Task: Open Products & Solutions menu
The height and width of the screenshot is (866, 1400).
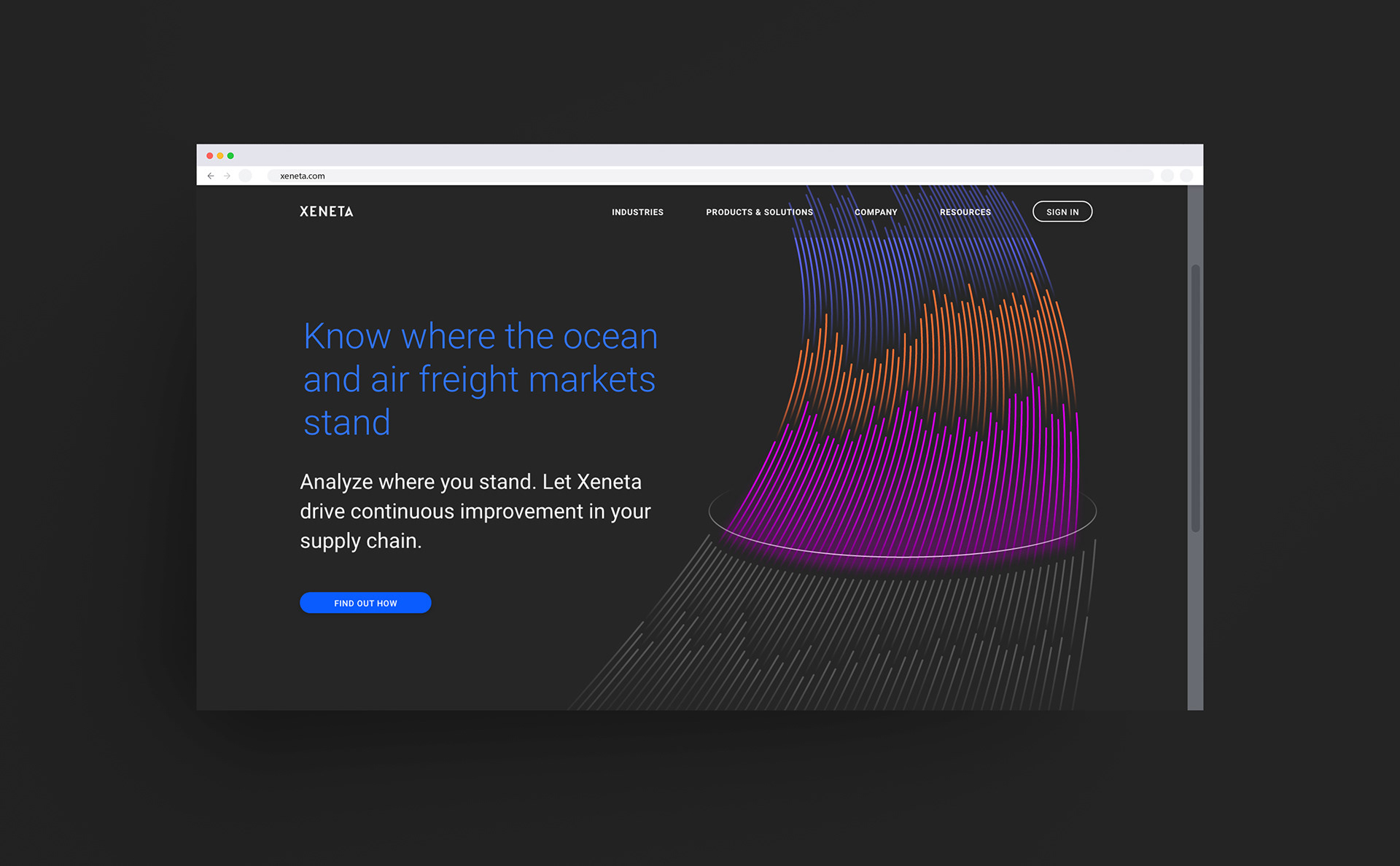Action: tap(759, 212)
